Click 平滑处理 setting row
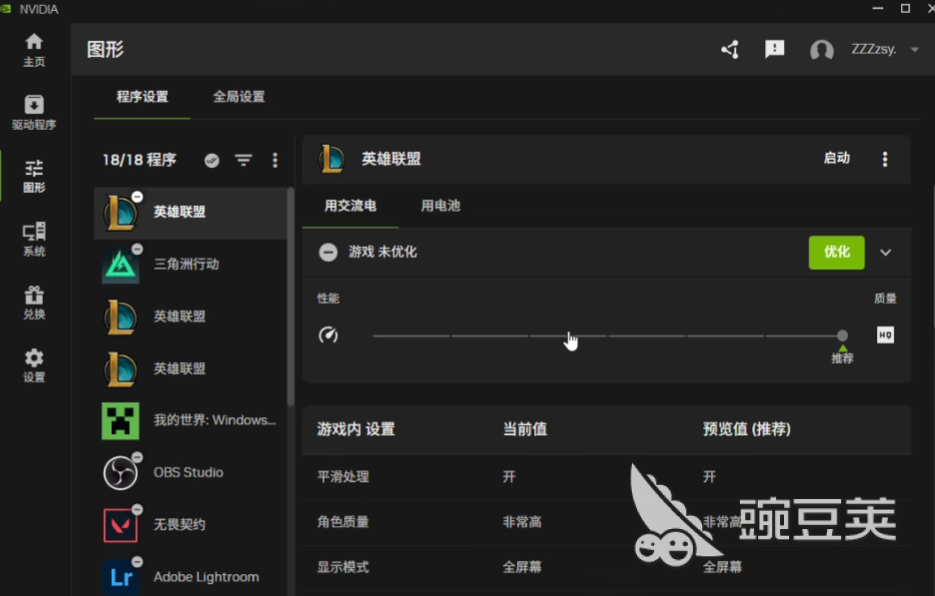 coord(606,477)
